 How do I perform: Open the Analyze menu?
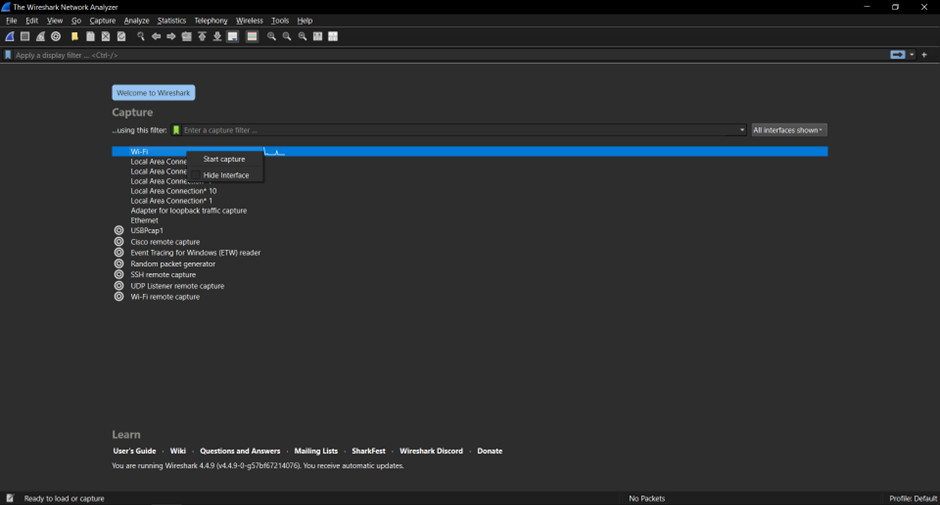click(x=137, y=20)
